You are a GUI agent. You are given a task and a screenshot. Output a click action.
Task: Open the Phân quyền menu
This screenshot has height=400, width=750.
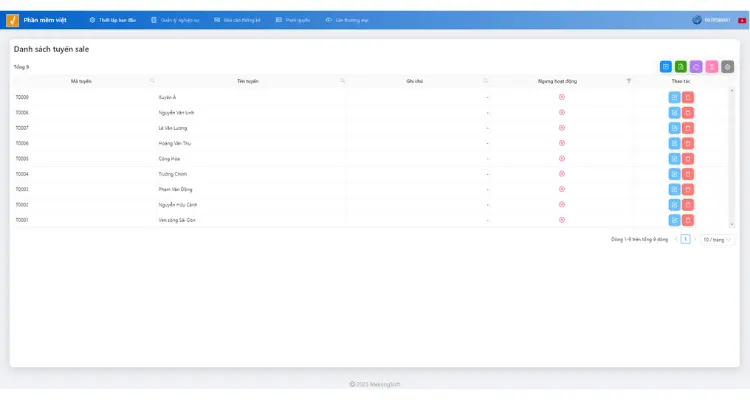pos(293,20)
